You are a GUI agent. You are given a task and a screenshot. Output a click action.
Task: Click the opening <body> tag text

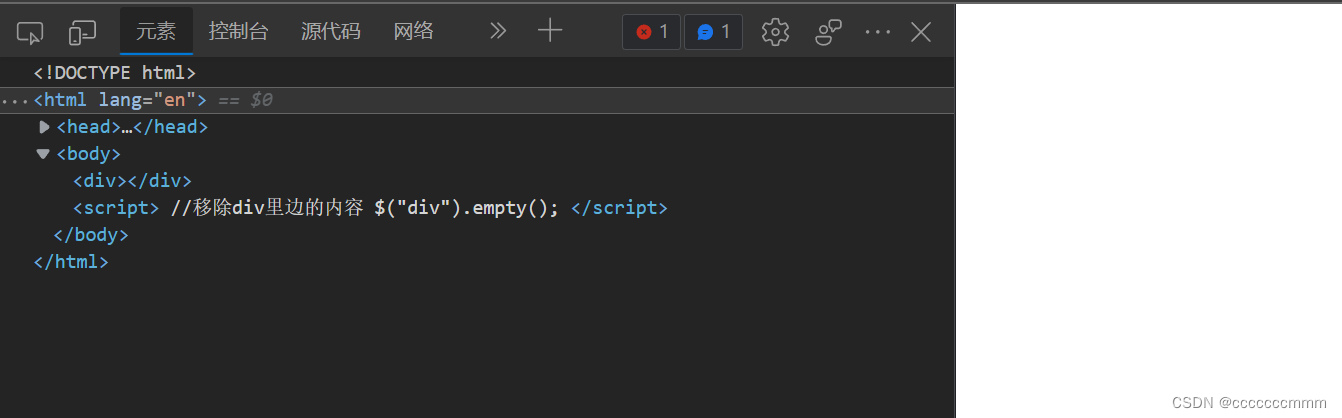pos(88,154)
